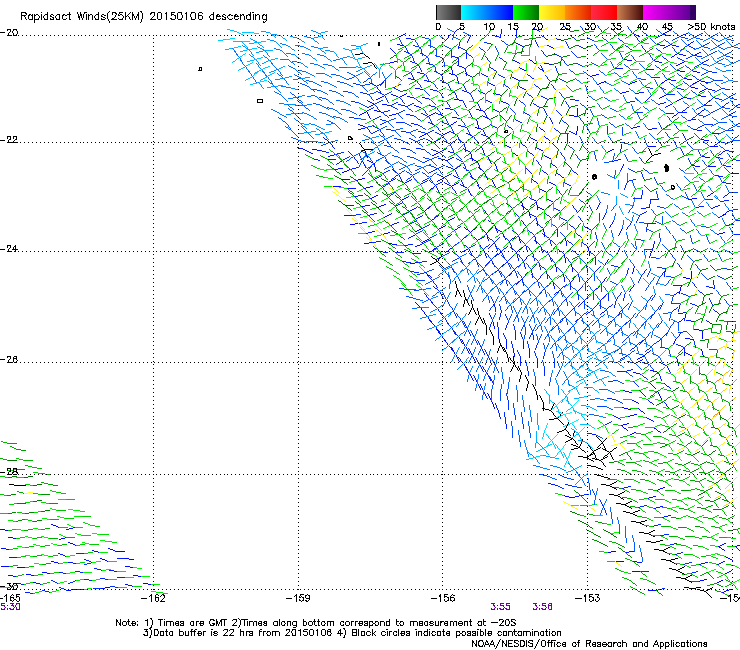740x650 pixels.
Task: Click the -26 latitude label
Action: (x=9, y=360)
